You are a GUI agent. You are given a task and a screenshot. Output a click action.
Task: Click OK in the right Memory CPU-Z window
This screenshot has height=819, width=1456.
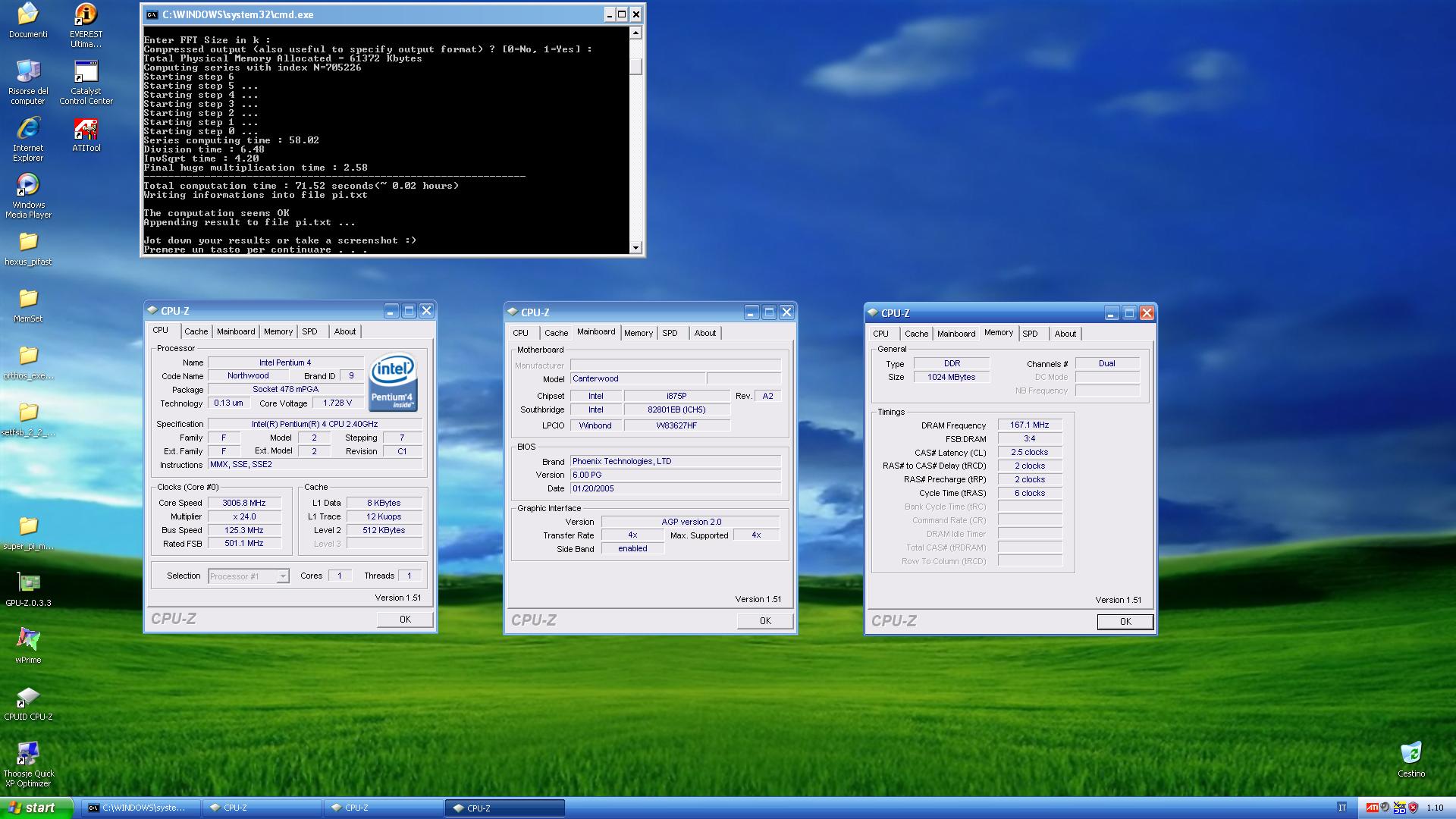(1125, 622)
